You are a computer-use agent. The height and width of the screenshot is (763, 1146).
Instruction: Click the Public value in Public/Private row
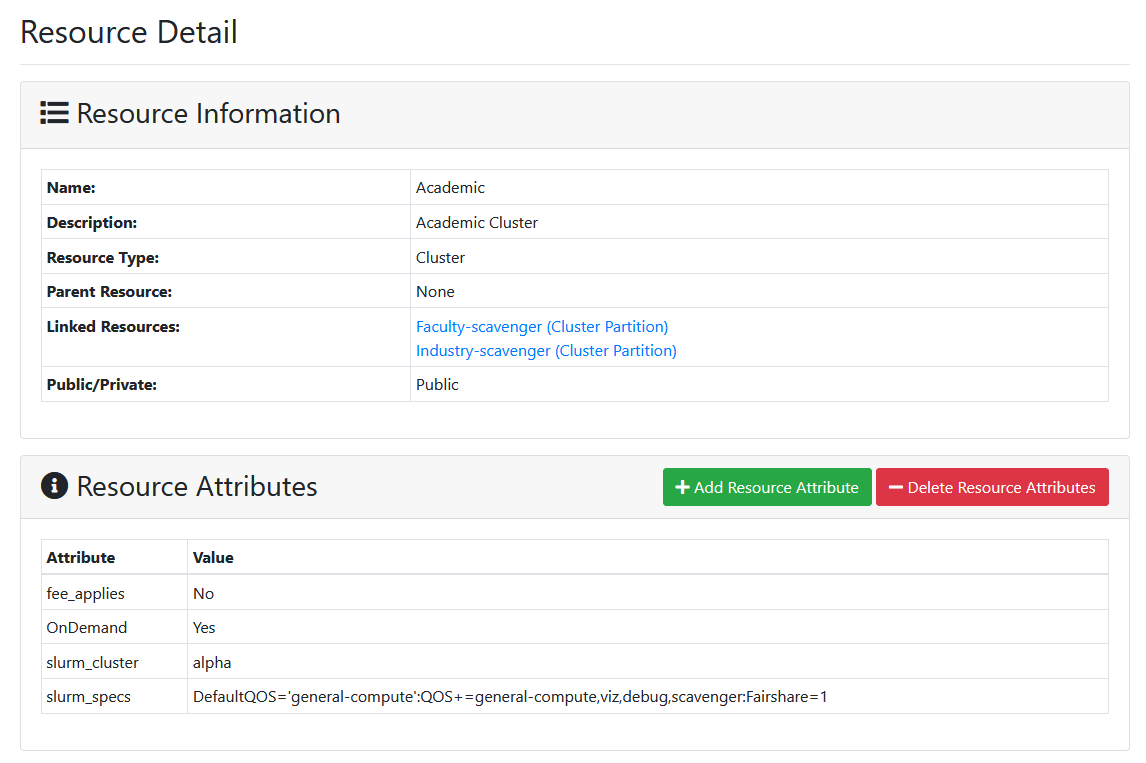[x=437, y=385]
